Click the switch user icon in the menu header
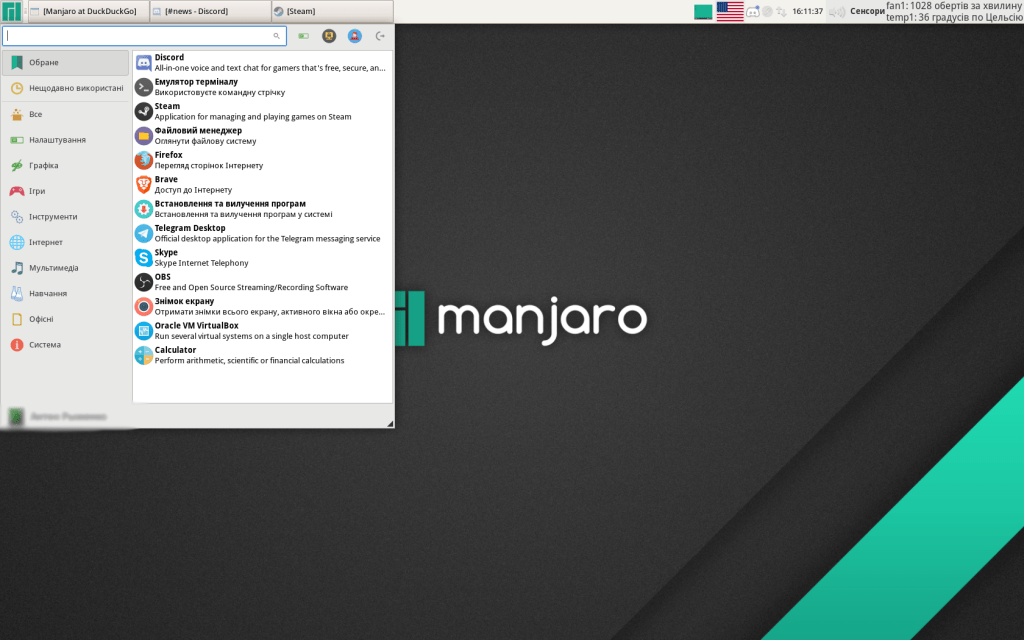Viewport: 1024px width, 640px height. click(355, 36)
